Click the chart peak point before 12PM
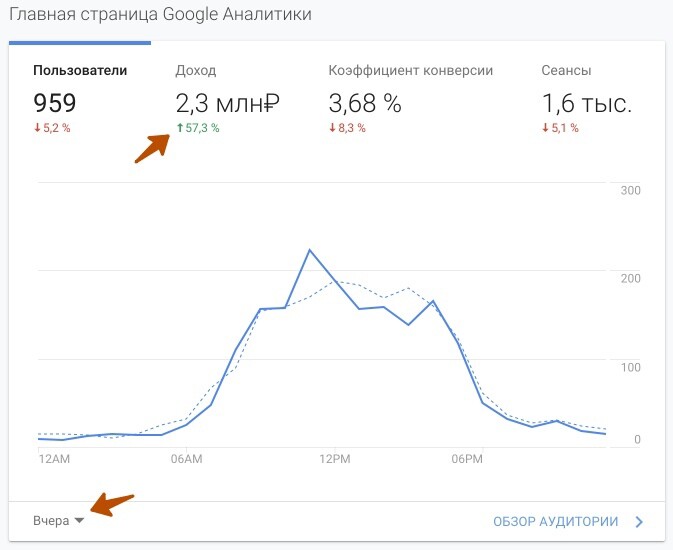Screen dimensions: 673x550 (309, 250)
